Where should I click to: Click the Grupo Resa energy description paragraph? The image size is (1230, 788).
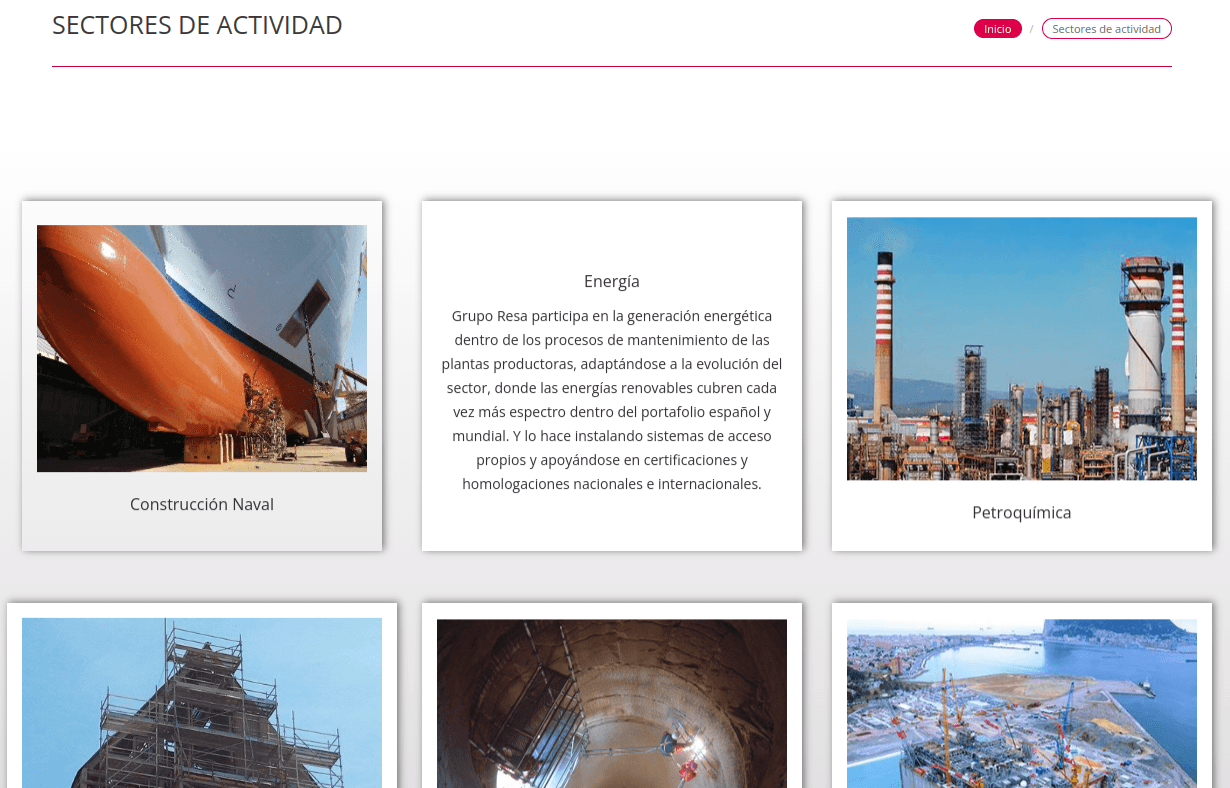pyautogui.click(x=612, y=400)
